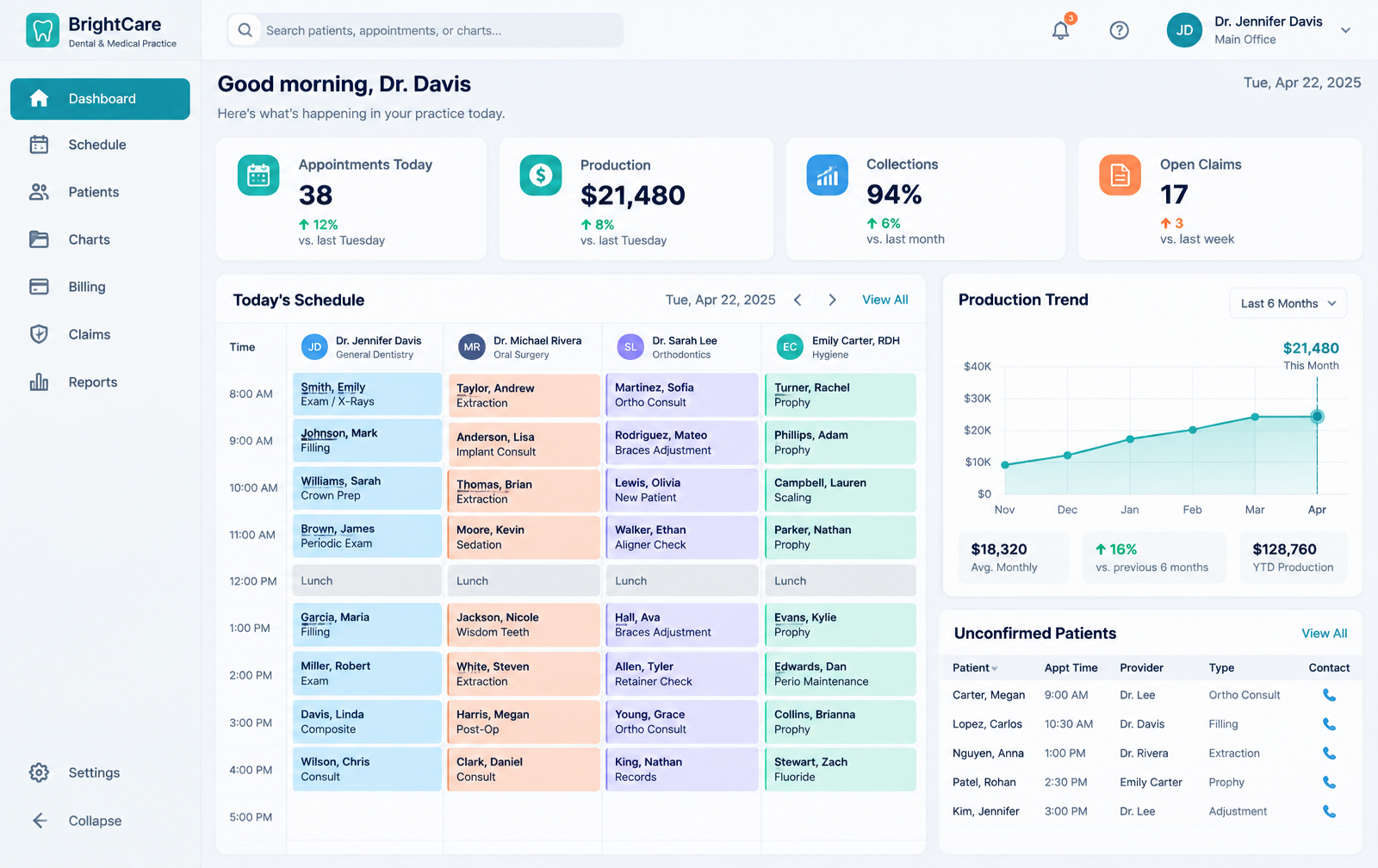
Task: Call Kim, Jennifer using phone icon
Action: coord(1329,811)
